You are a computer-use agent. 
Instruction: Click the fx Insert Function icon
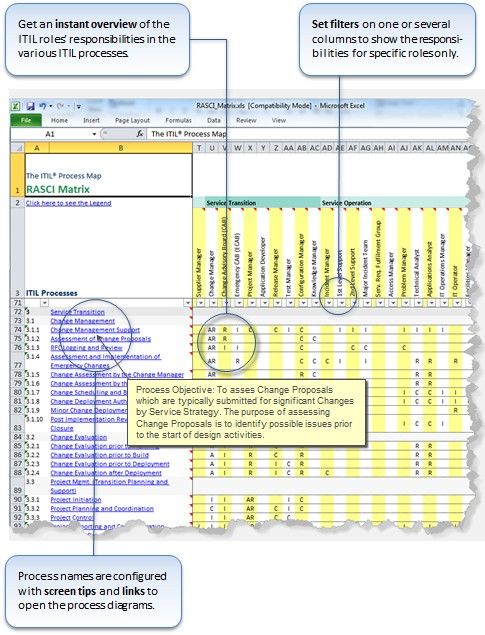tap(140, 134)
